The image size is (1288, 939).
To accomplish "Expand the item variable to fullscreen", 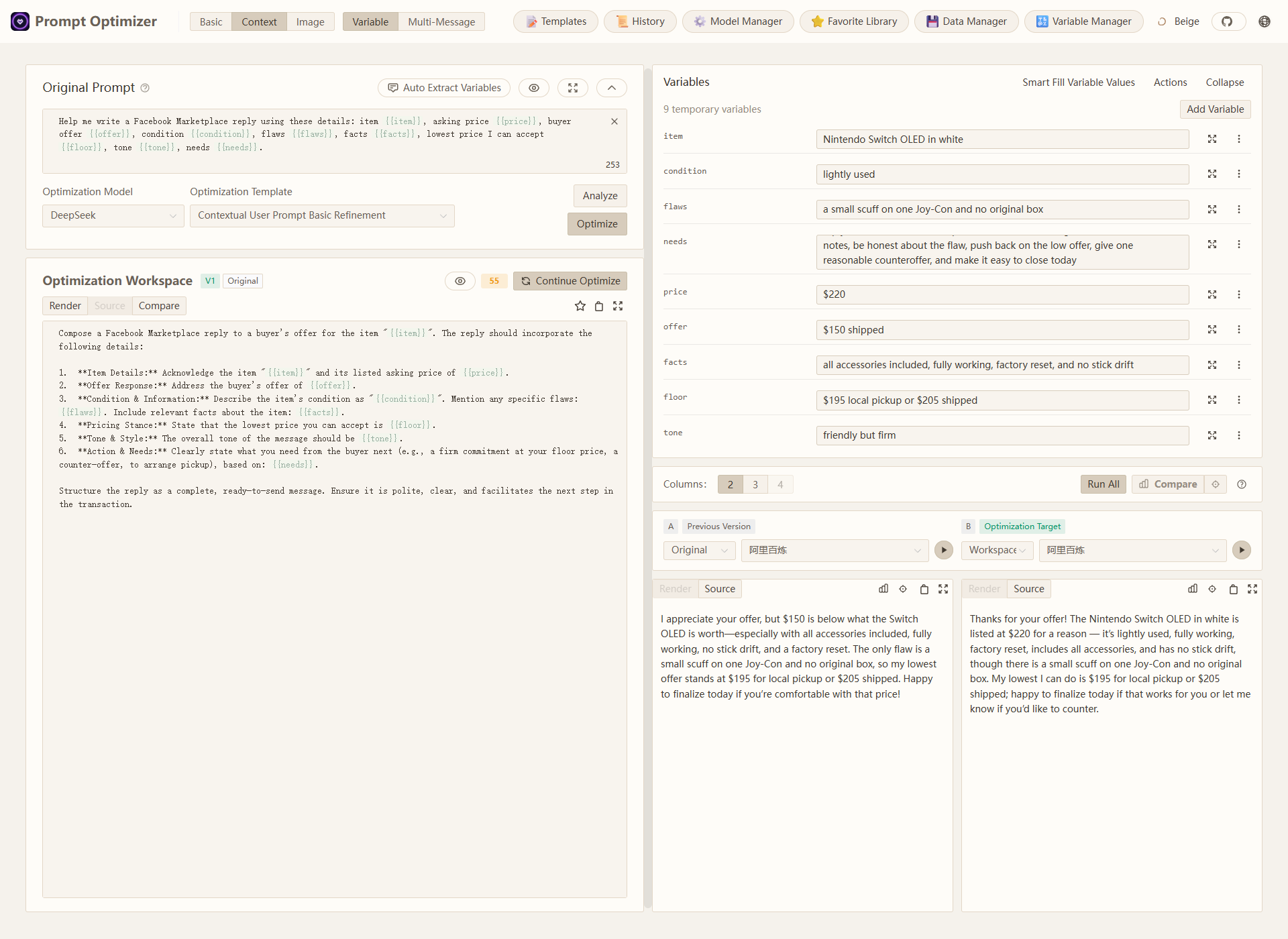I will (1212, 139).
